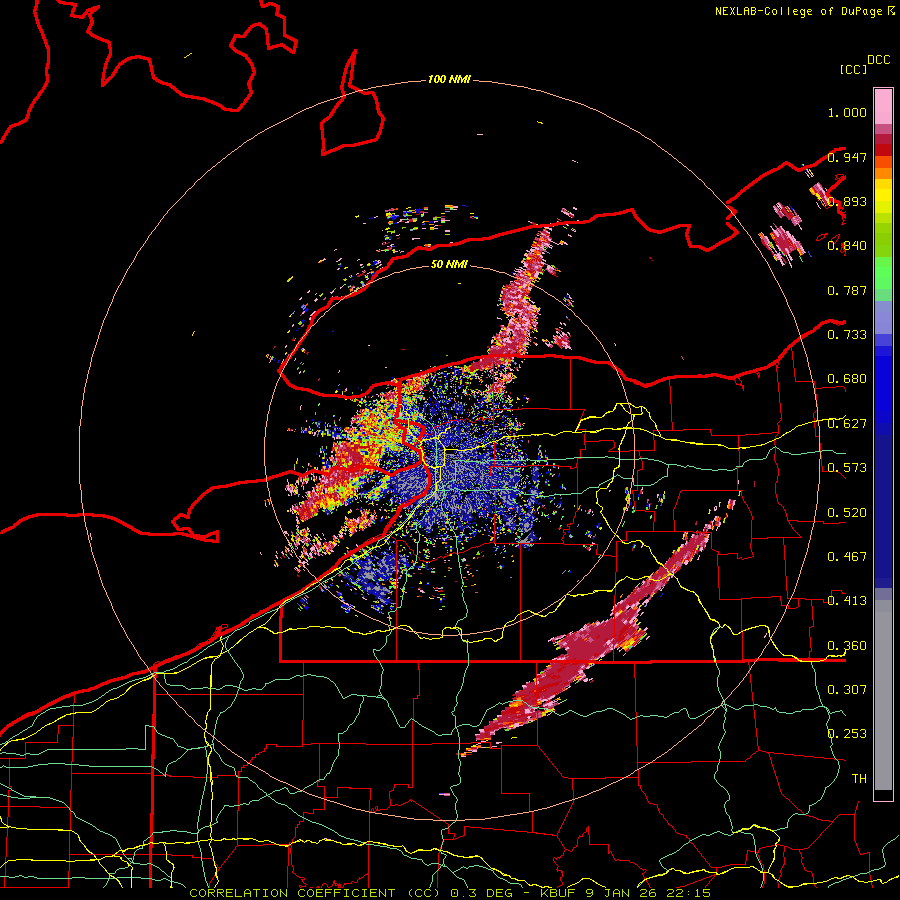Click the KBUF 9 JAN 26 22:15 timestamp

tap(626, 893)
